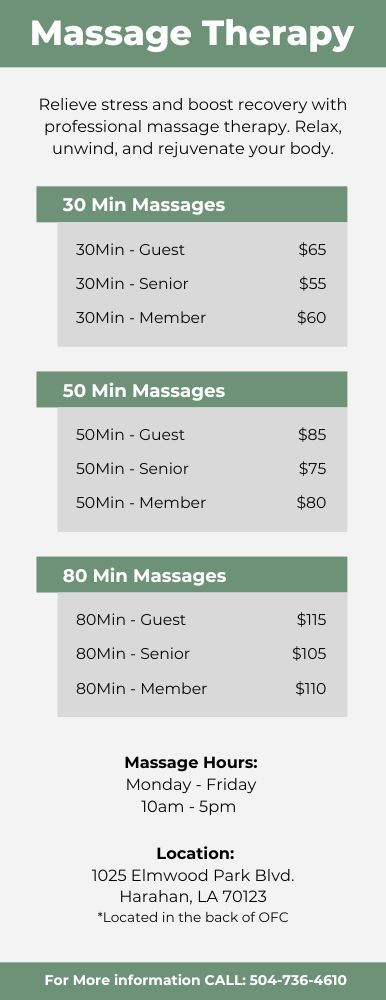The image size is (386, 1000).
Task: Choose the 80Min - Guest option
Action: coord(202,619)
